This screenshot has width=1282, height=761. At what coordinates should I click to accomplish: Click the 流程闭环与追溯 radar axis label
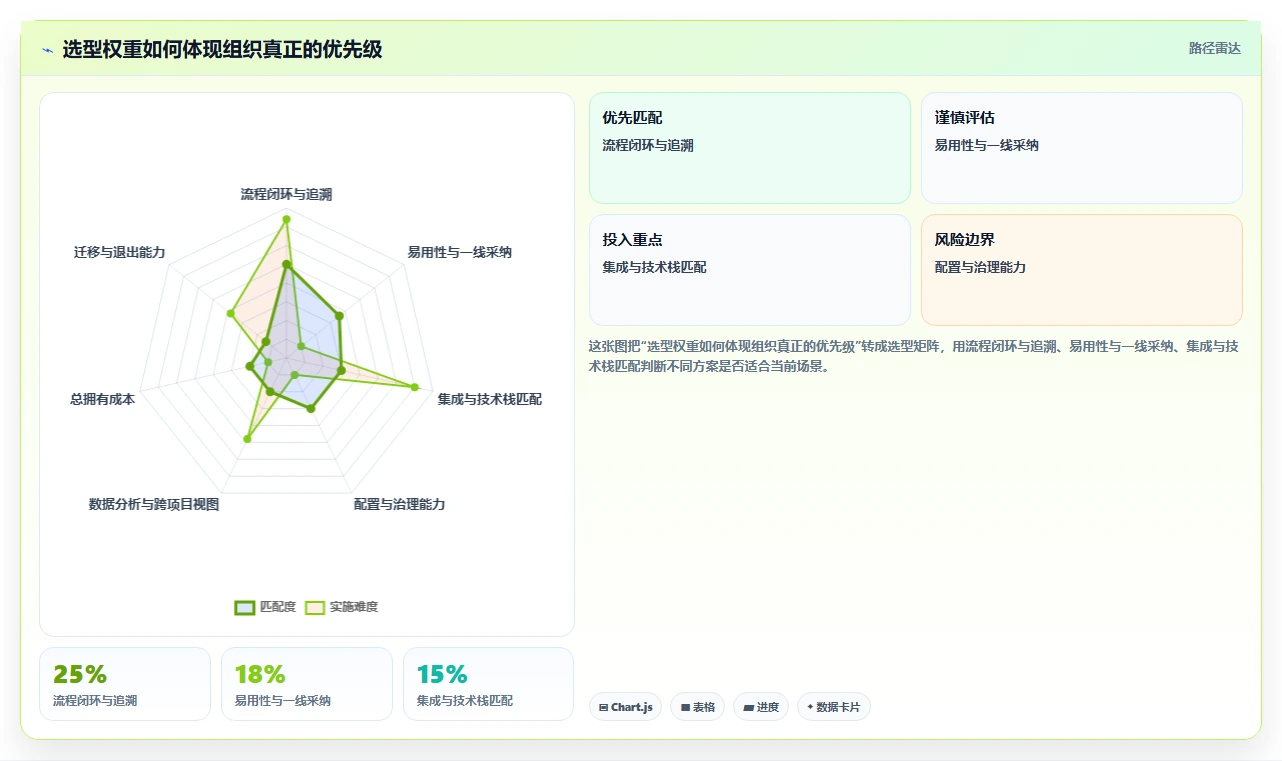pyautogui.click(x=286, y=194)
